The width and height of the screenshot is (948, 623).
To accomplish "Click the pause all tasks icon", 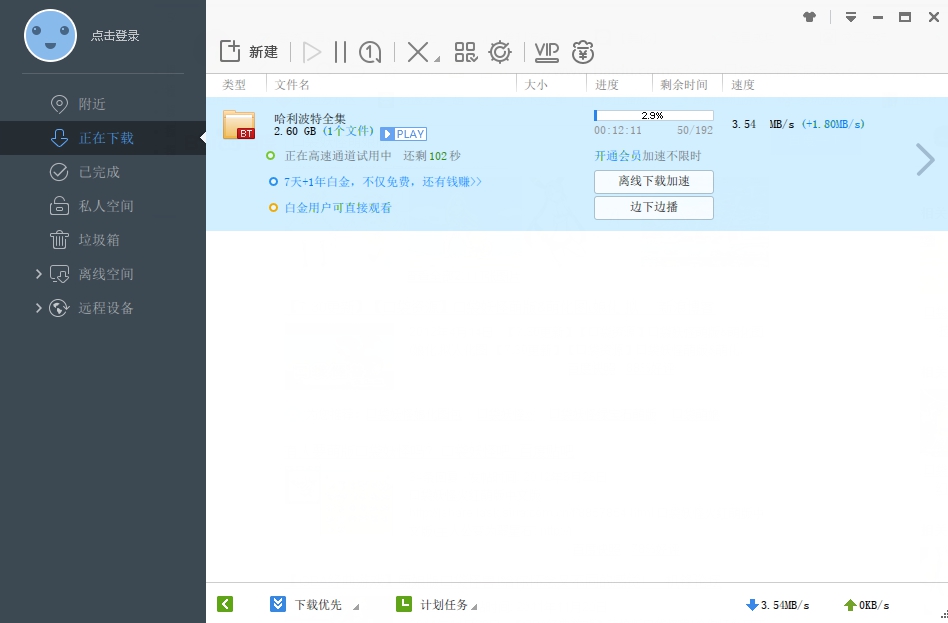I will click(x=340, y=51).
